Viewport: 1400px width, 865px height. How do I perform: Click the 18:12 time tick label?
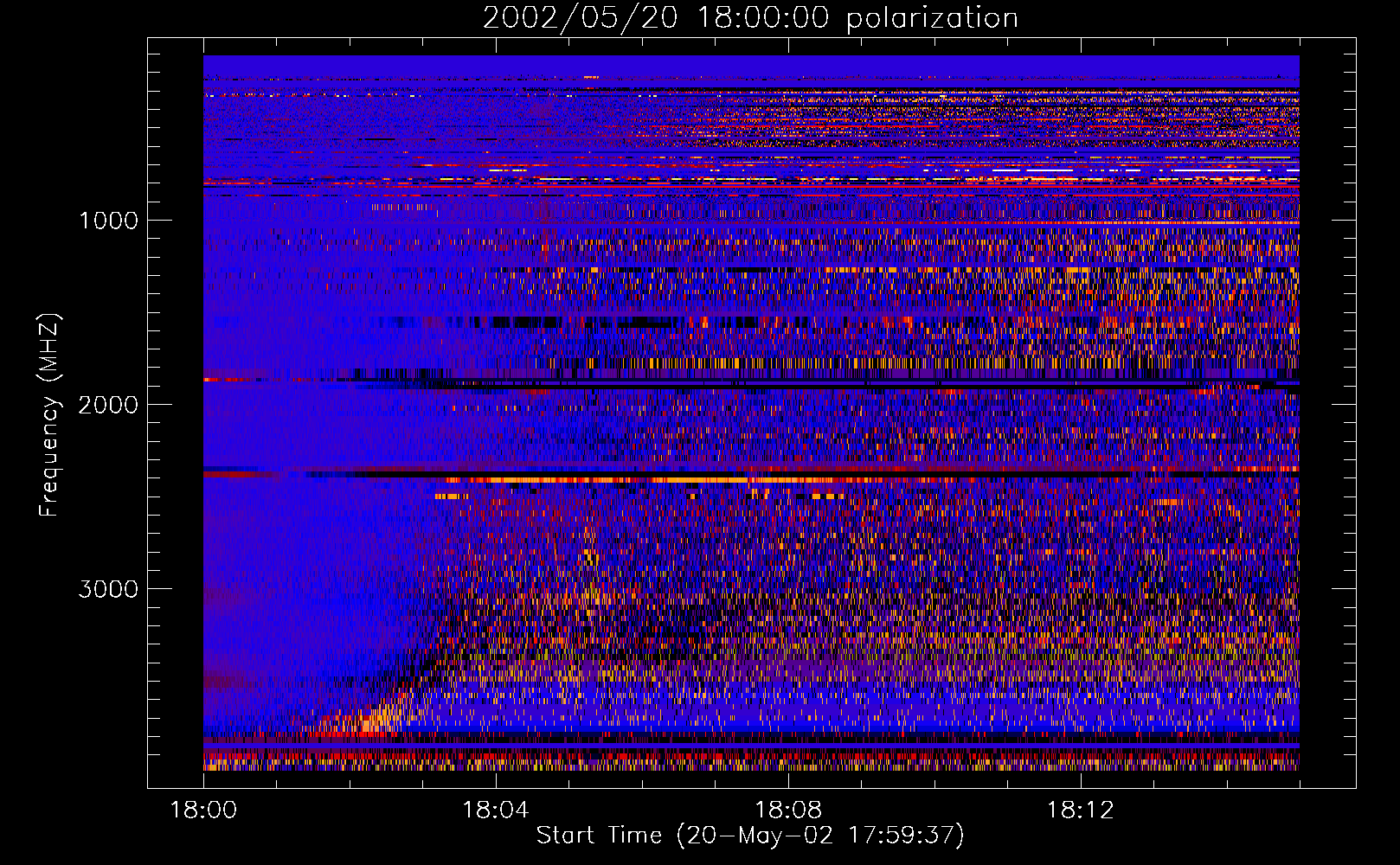(1080, 811)
